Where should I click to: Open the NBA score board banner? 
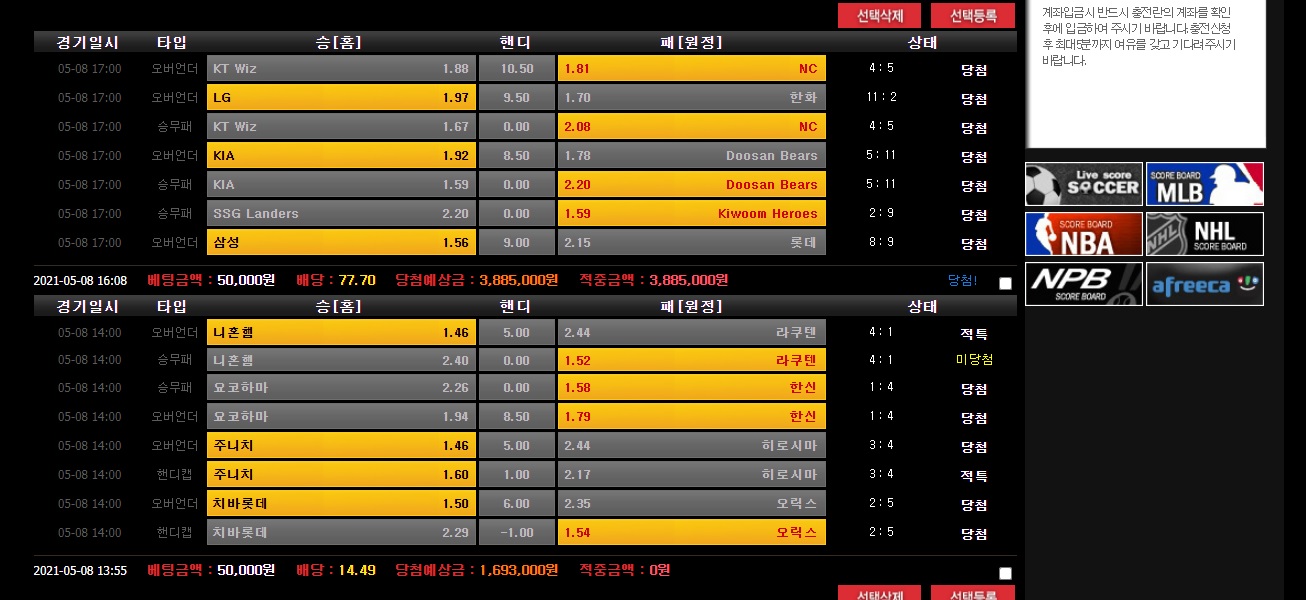[1083, 234]
